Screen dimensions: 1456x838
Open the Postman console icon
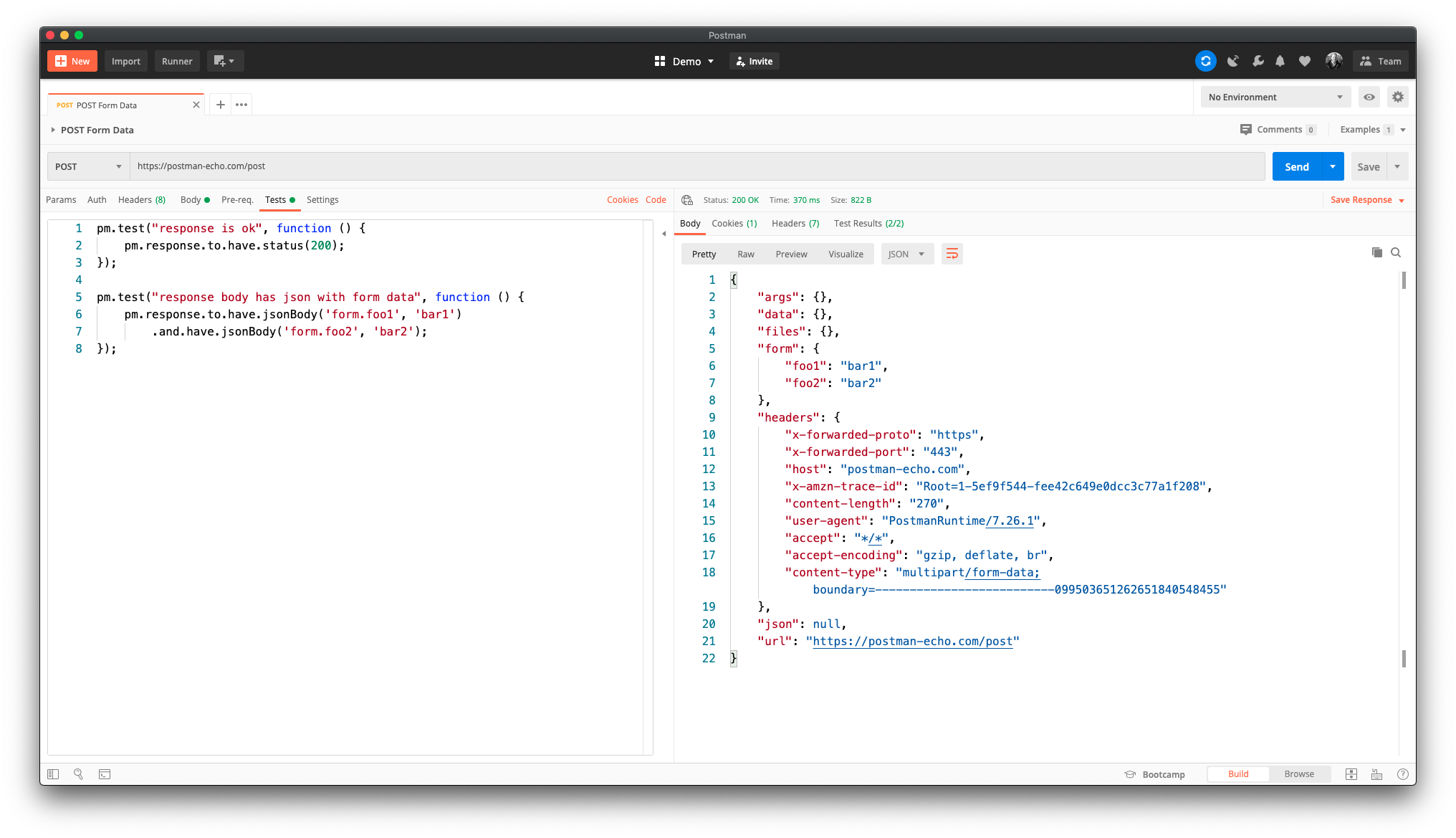[105, 774]
